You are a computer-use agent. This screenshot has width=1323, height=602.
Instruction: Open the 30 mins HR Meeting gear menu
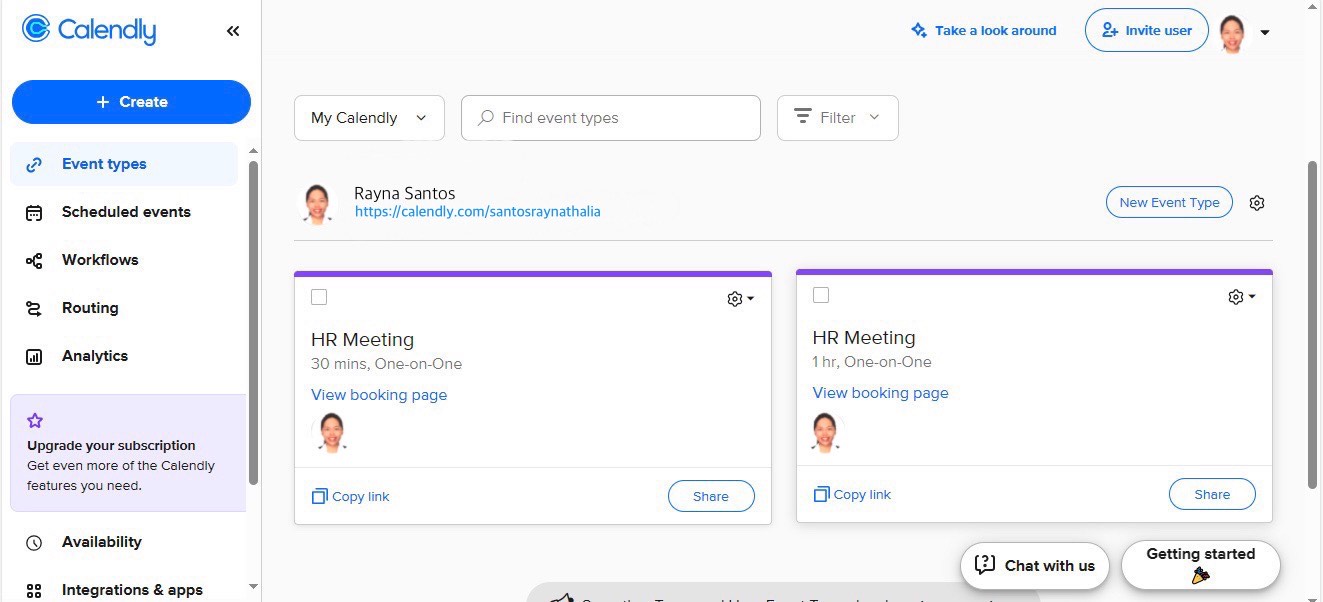pyautogui.click(x=740, y=299)
